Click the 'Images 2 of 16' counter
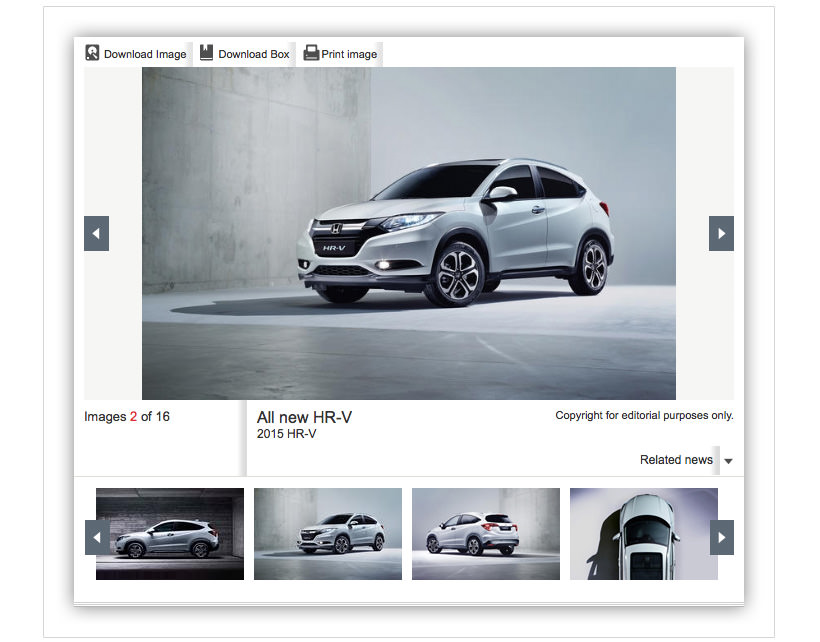Screen dimensions: 820x642 tap(127, 417)
